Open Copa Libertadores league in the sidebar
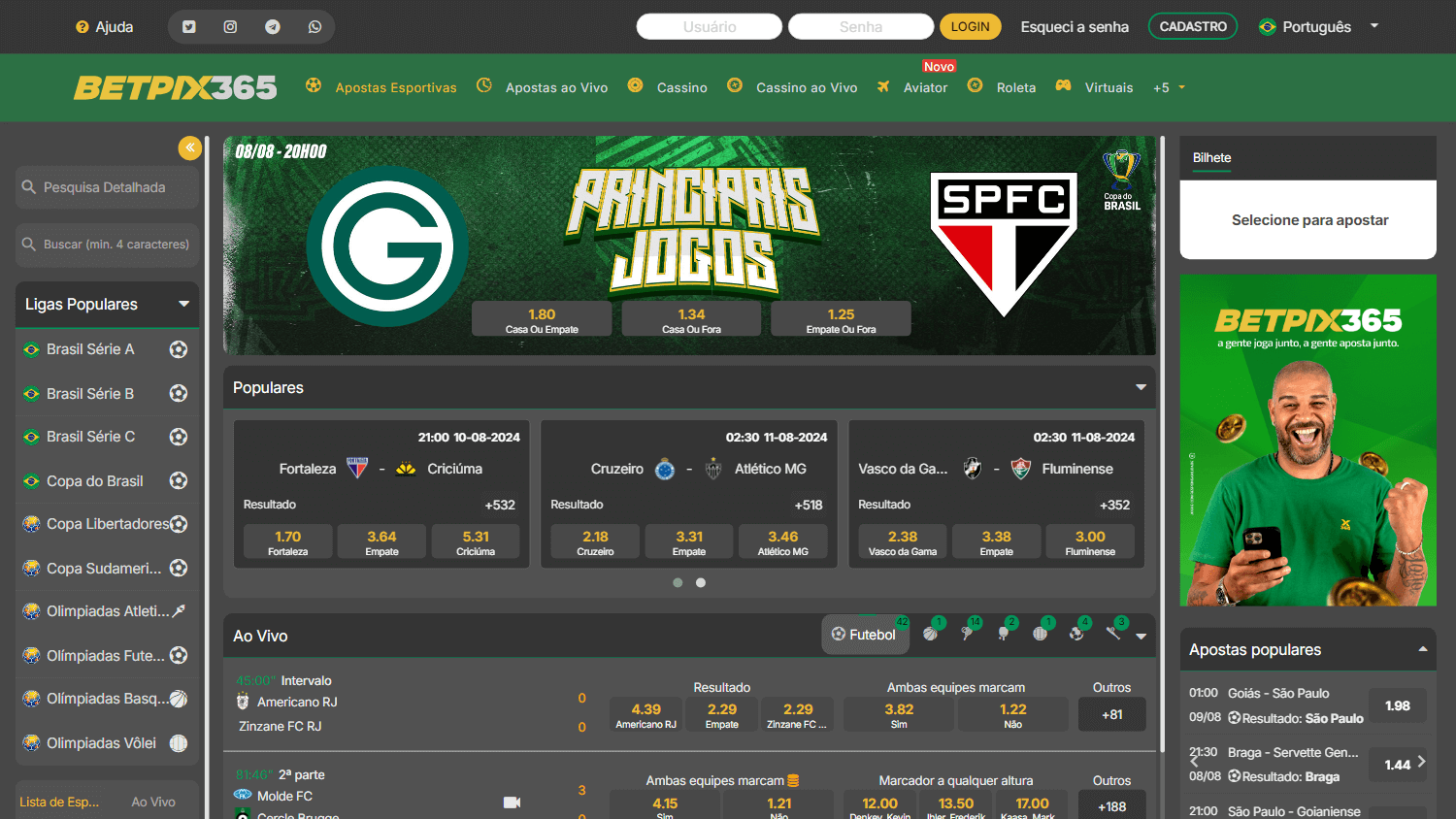The width and height of the screenshot is (1456, 819). tap(107, 524)
